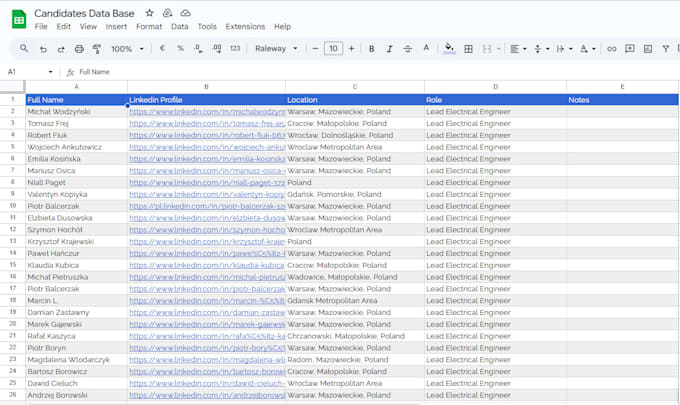
Task: Undo the last action
Action: coord(43,49)
